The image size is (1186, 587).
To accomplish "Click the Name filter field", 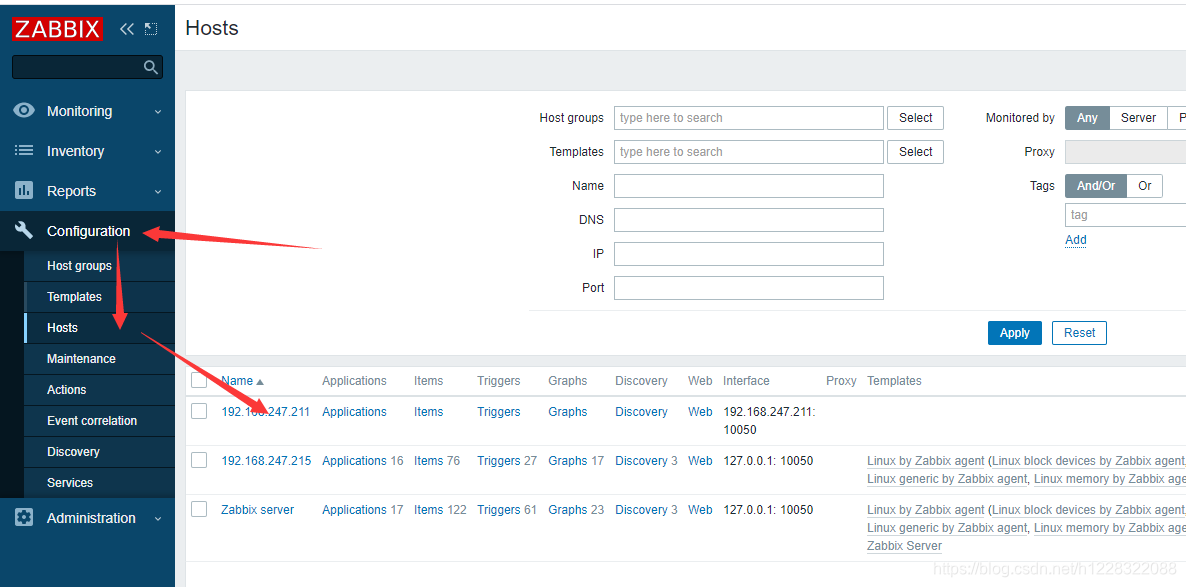I will (749, 185).
